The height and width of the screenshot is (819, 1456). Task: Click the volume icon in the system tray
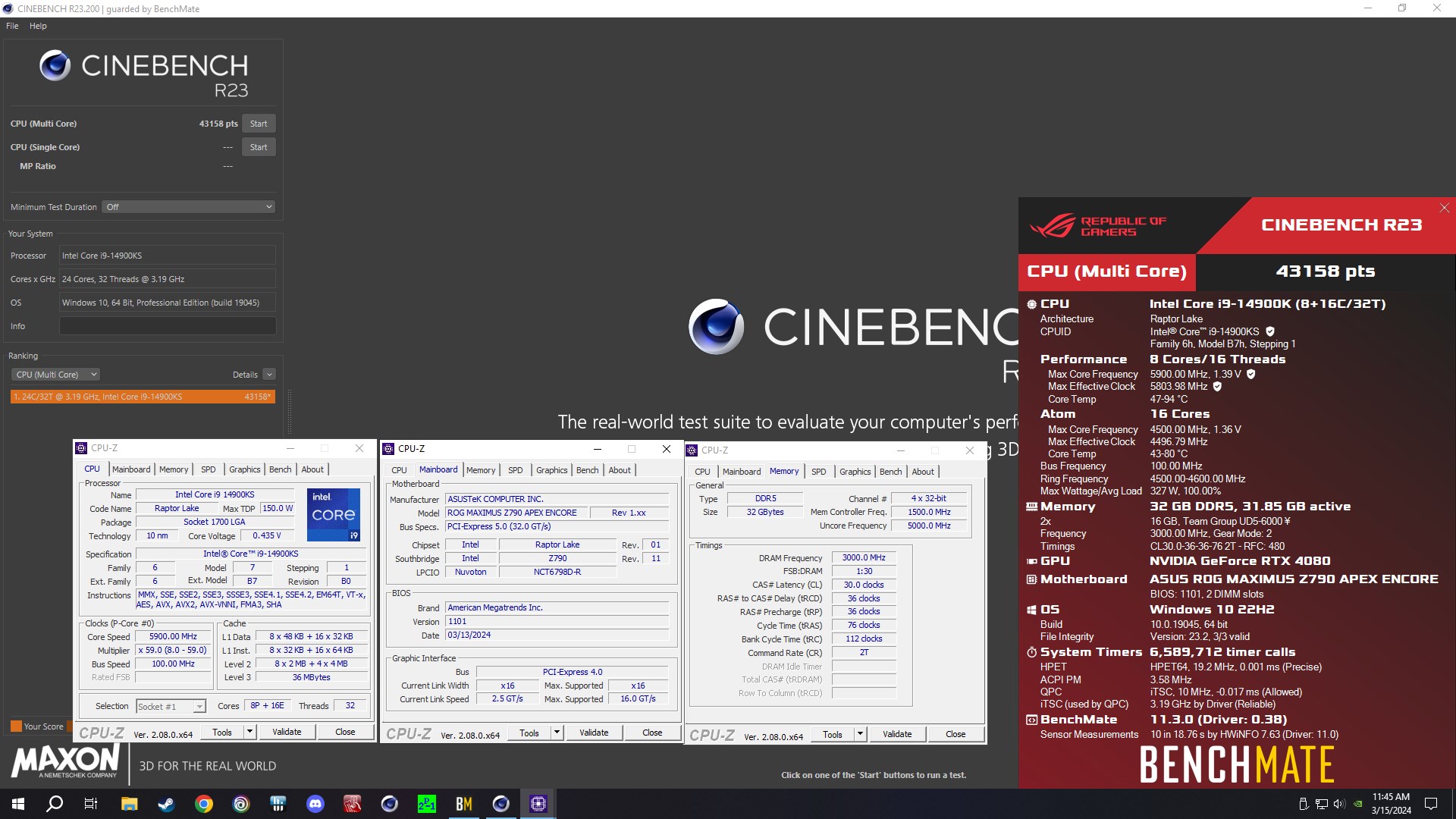(1339, 804)
